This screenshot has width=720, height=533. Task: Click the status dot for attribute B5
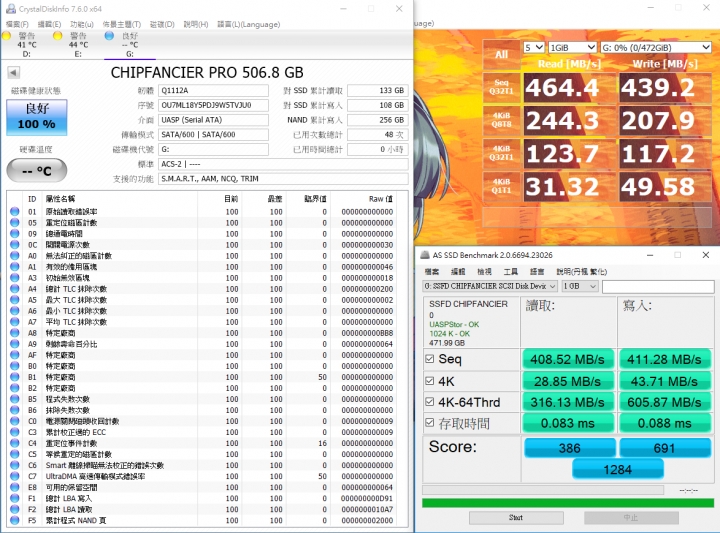[15, 399]
